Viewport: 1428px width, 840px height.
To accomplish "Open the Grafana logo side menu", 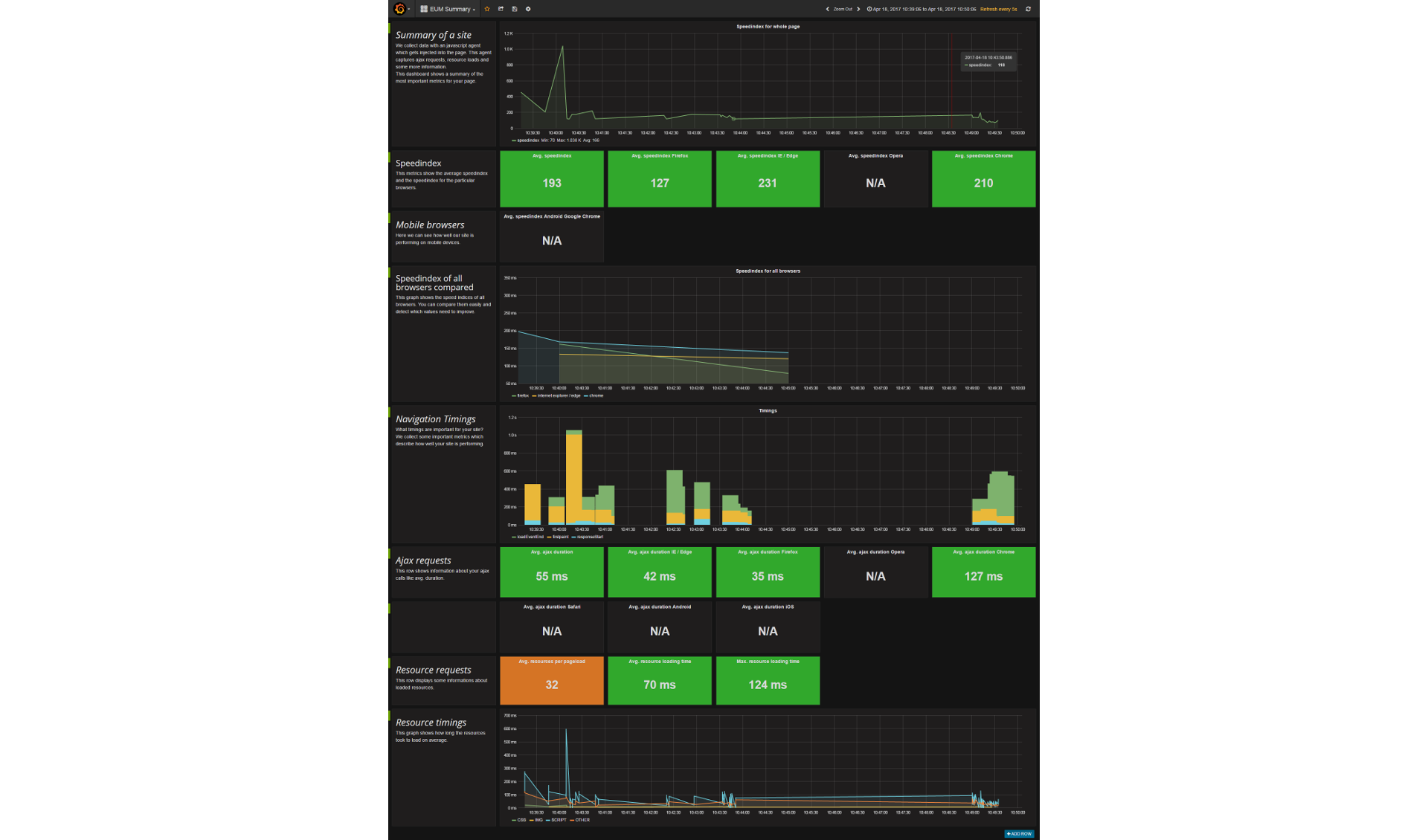I will click(x=400, y=9).
